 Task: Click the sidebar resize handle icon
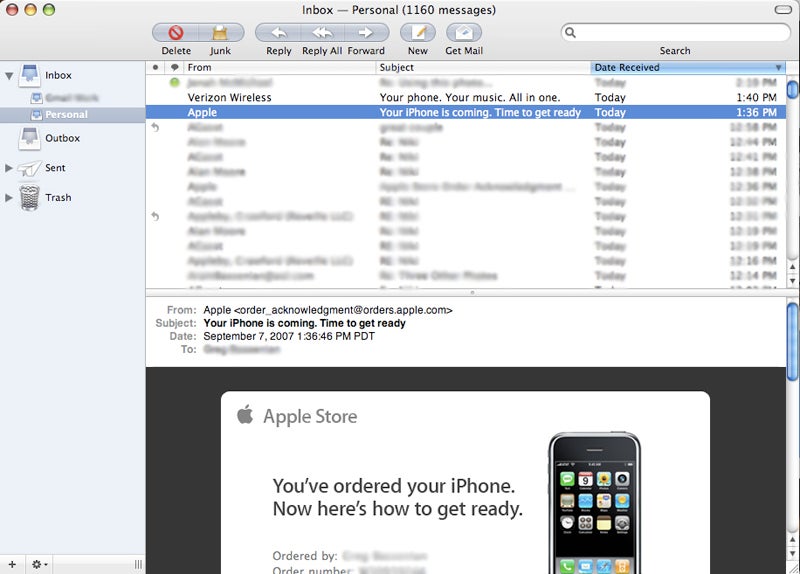coord(138,564)
